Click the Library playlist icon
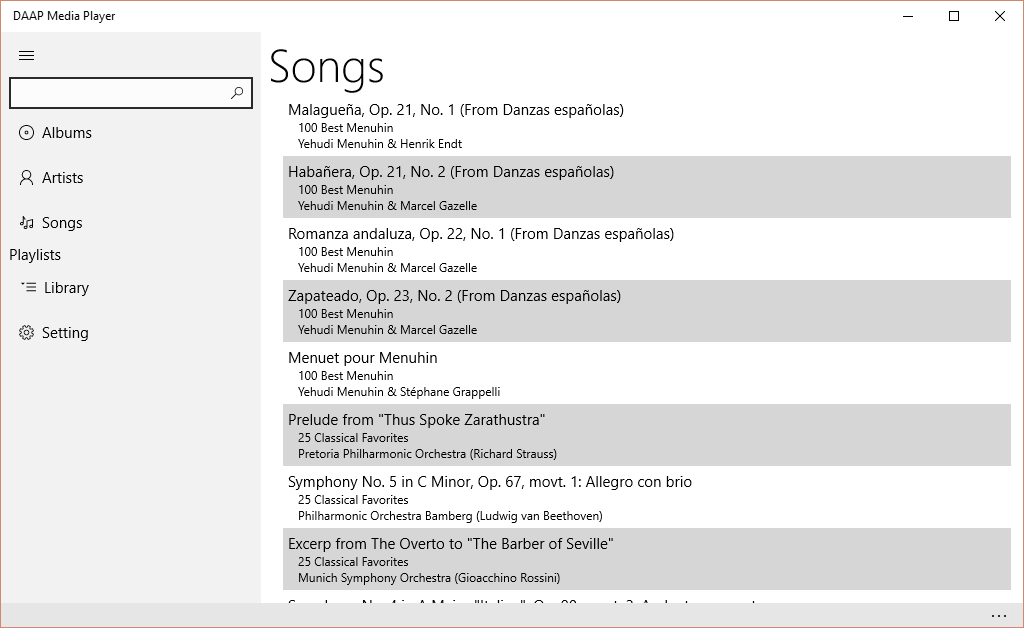The width and height of the screenshot is (1024, 628). pos(29,288)
